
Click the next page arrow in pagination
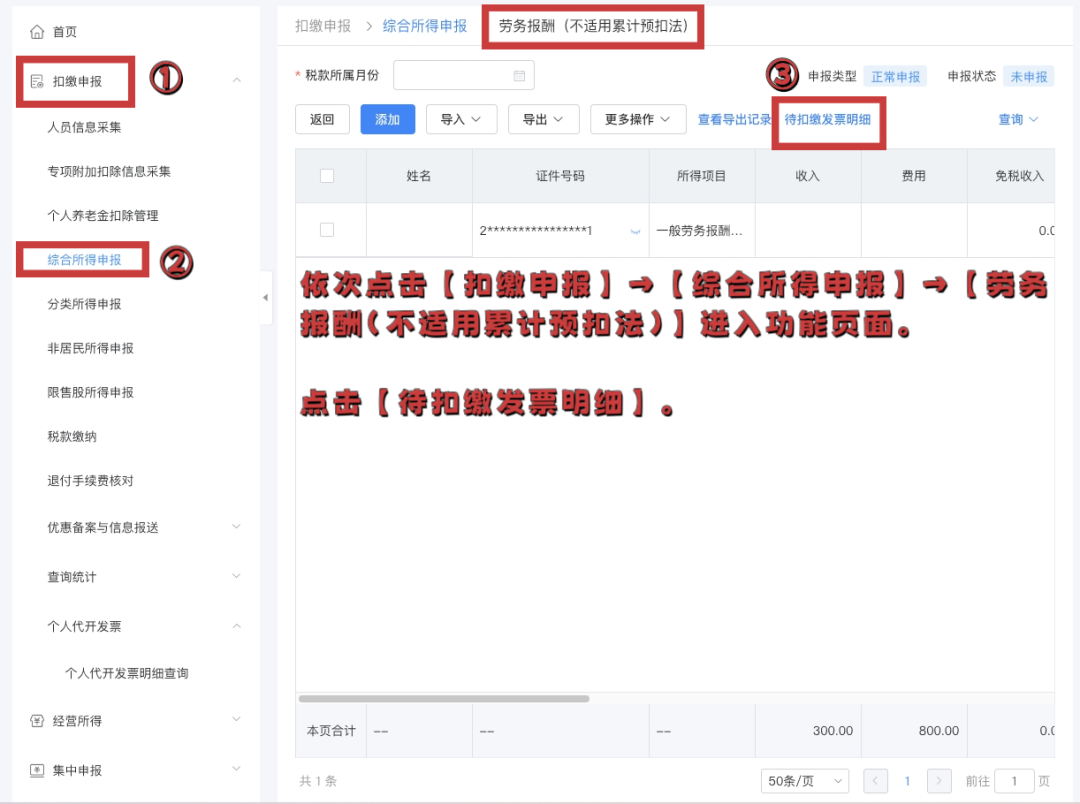tap(938, 780)
